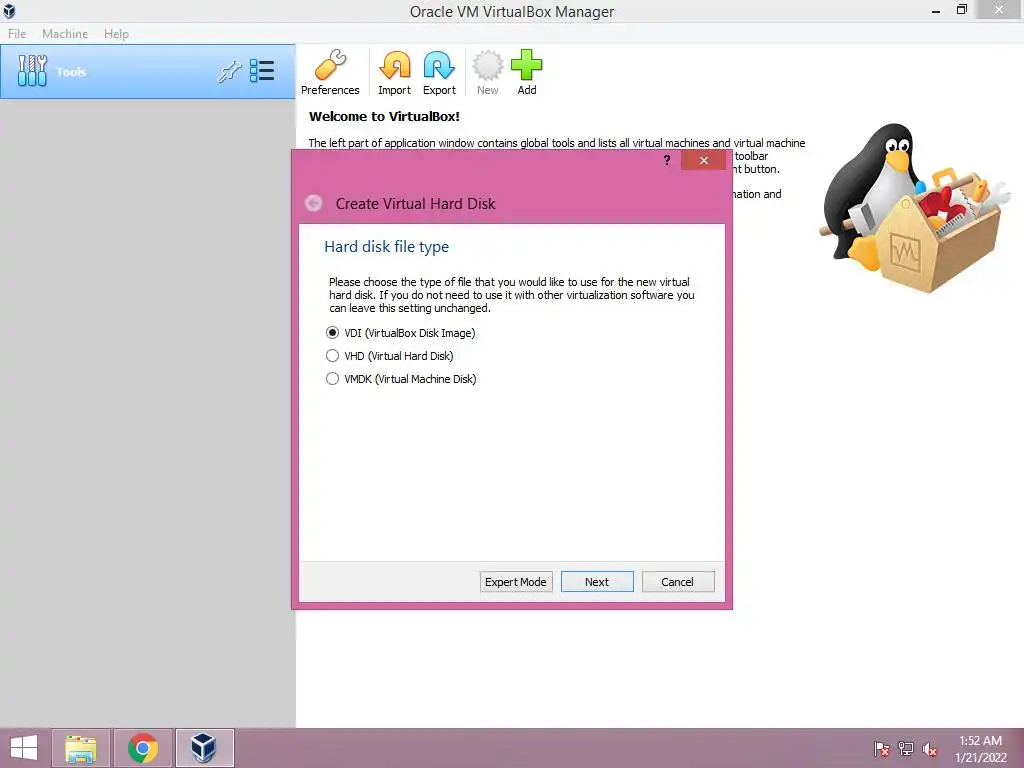Click the muted volume tray icon

pyautogui.click(x=929, y=749)
